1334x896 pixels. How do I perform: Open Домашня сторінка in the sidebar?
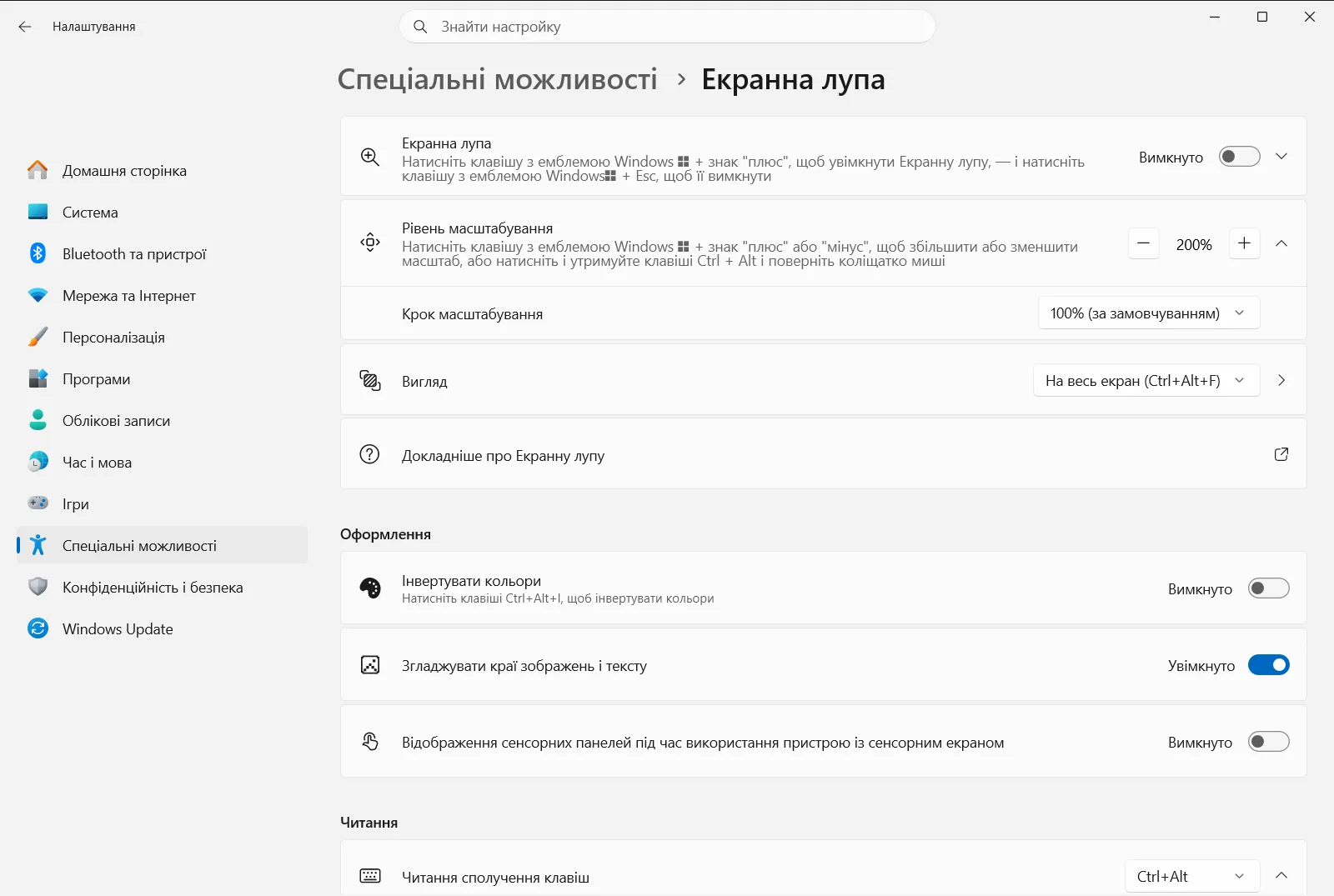click(162, 170)
